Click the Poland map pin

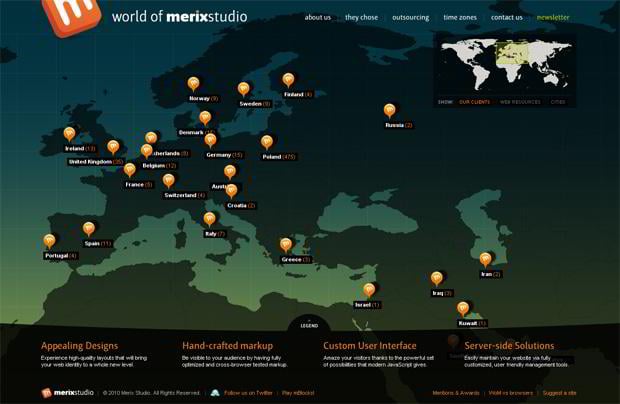267,142
